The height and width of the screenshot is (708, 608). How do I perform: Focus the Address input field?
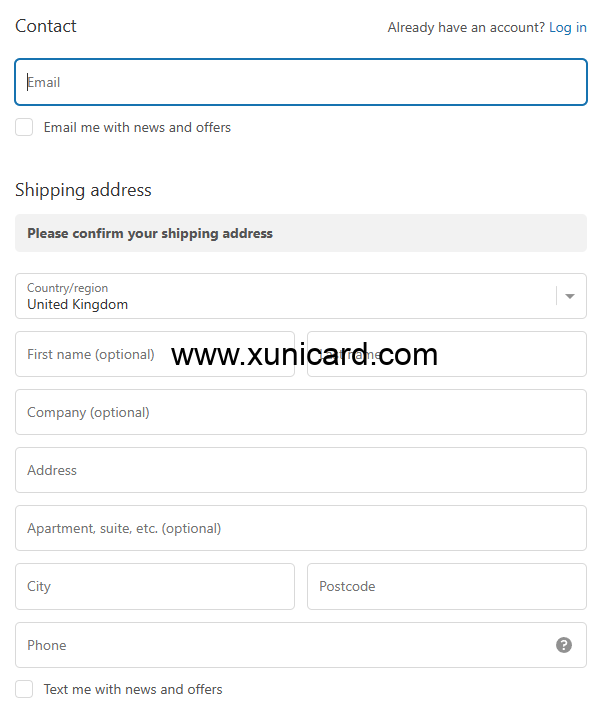[x=300, y=470]
